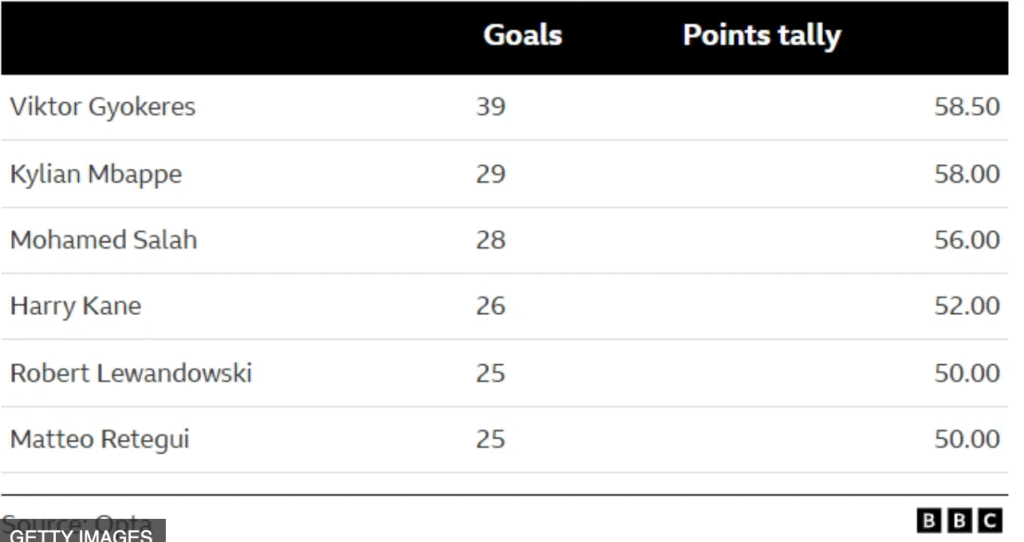Click Lewandowski's 50.00 points value
Viewport: 1024px width, 542px height.
point(967,373)
